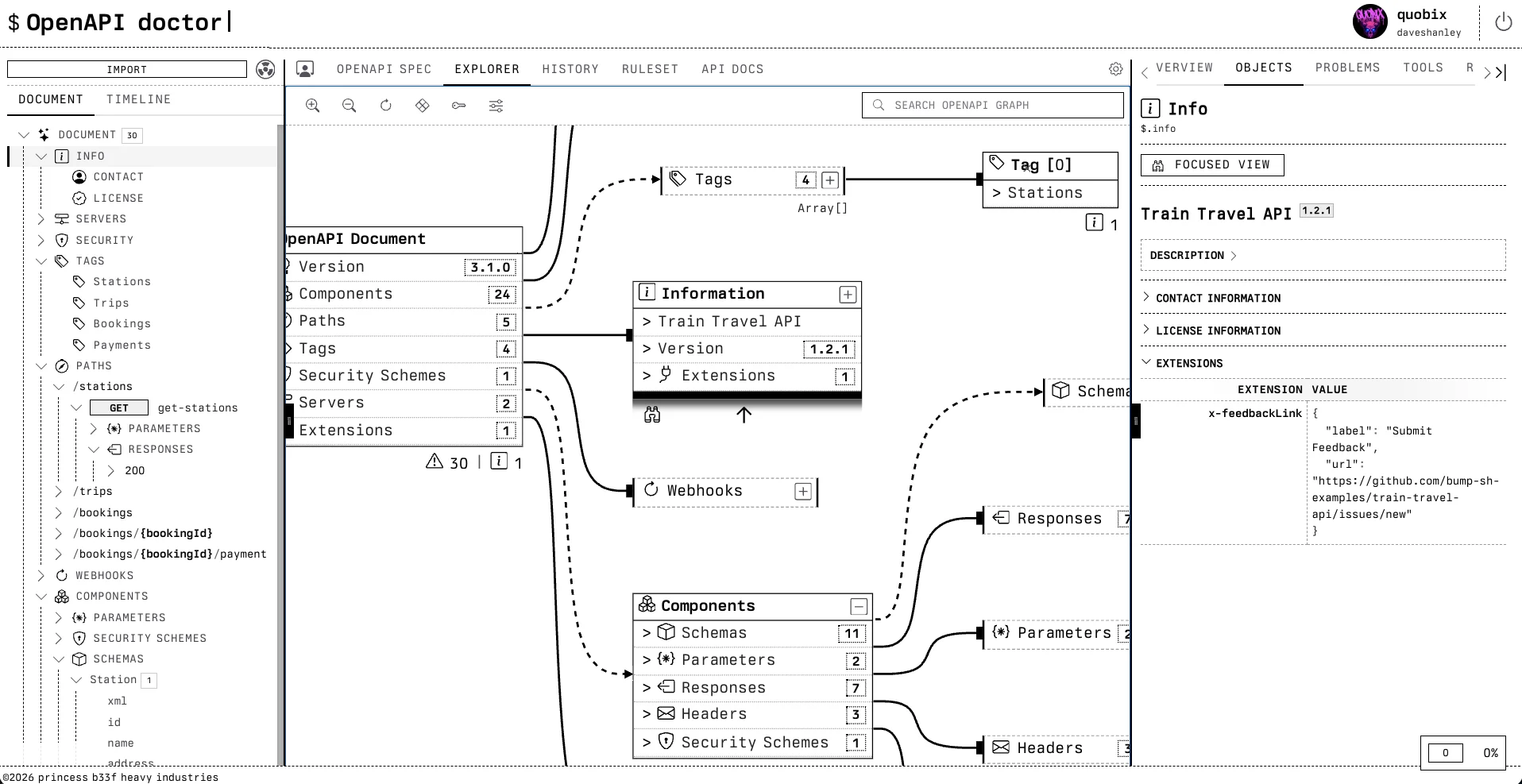Viewport: 1522px width, 784px height.
Task: Click the power icon at top right
Action: 1503,22
